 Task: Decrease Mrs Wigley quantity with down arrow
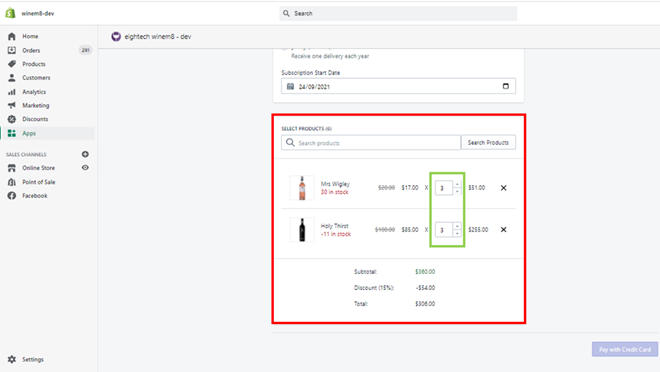[x=457, y=191]
